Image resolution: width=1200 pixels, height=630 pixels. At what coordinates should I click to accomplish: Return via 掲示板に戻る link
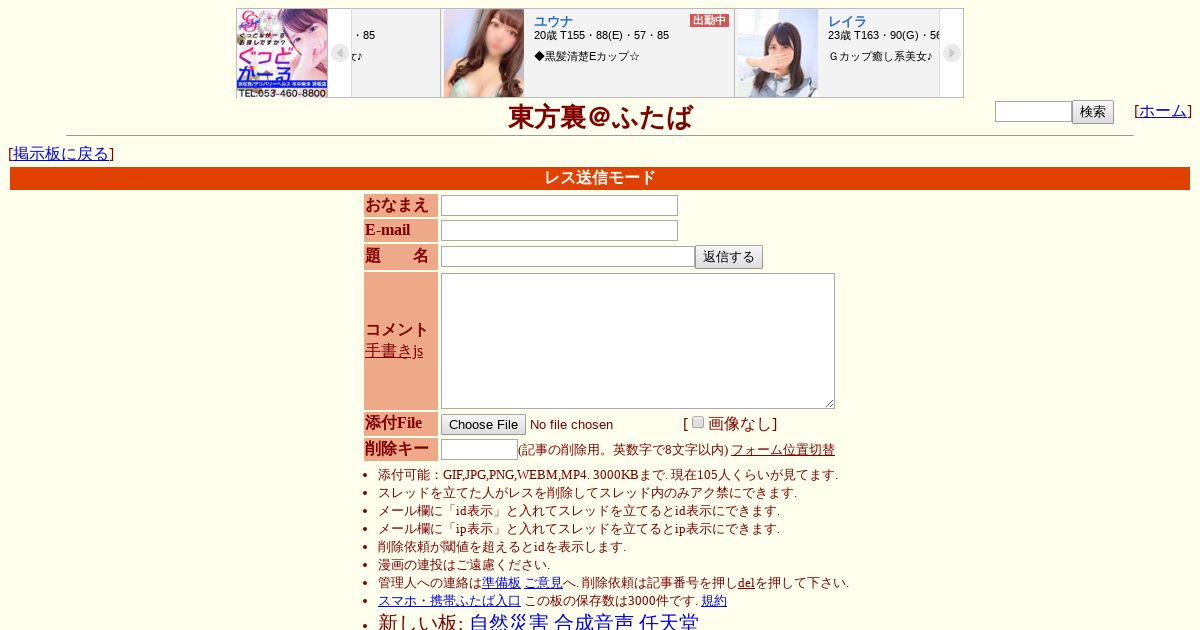pyautogui.click(x=61, y=154)
